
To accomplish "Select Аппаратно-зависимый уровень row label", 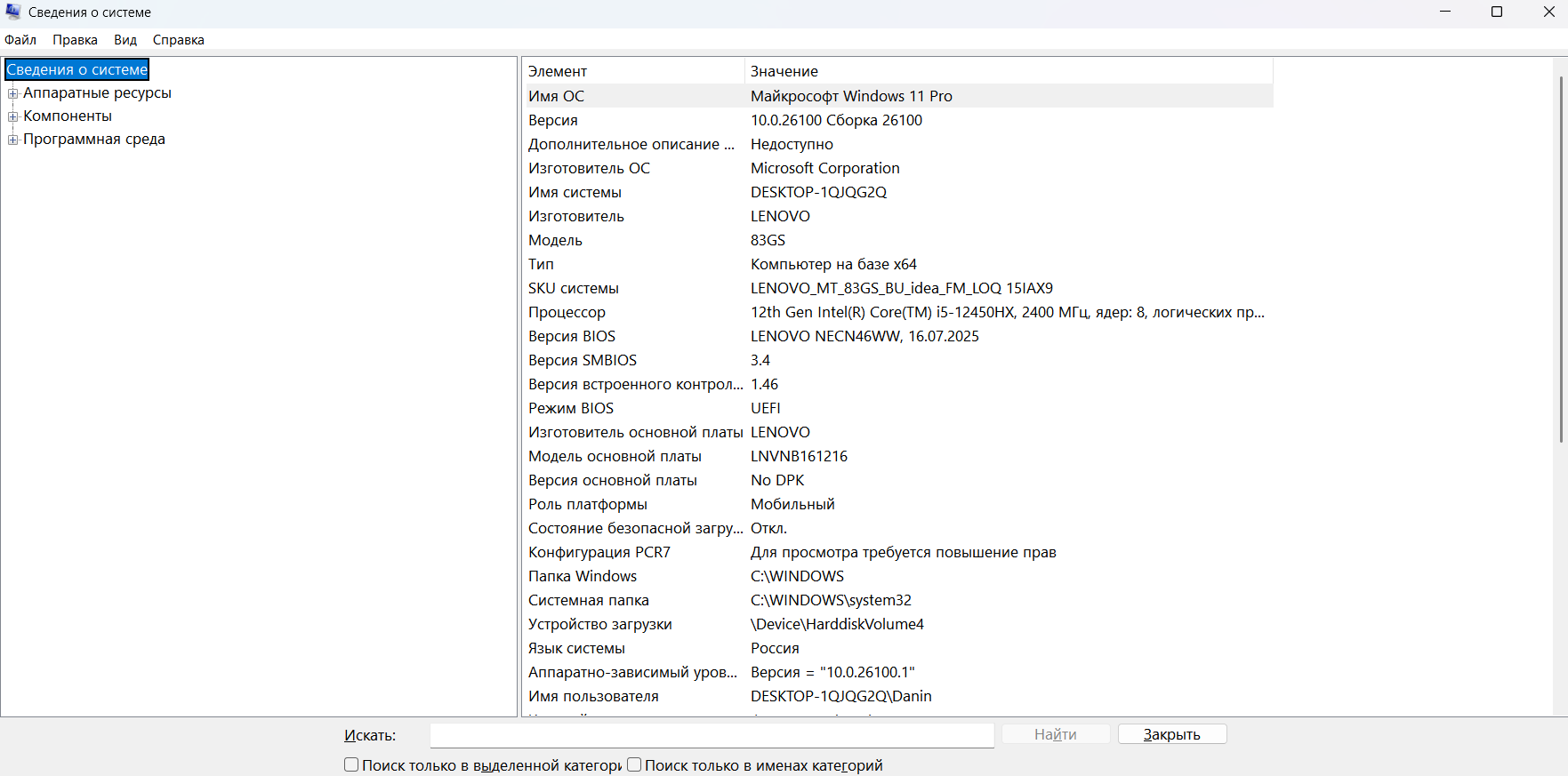I will tap(633, 672).
